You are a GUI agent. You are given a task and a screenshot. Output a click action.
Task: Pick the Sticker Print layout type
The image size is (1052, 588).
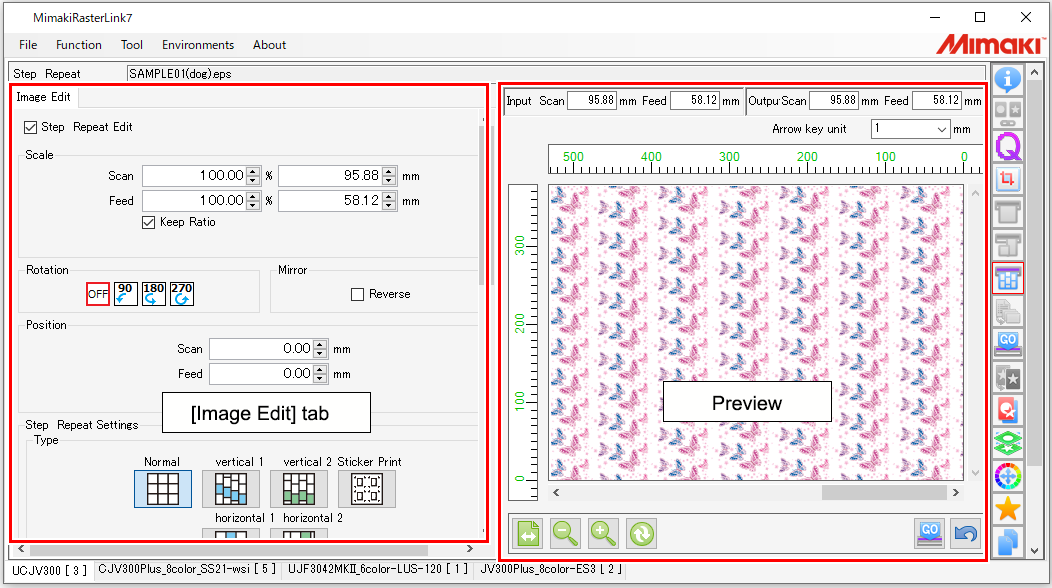pos(367,489)
